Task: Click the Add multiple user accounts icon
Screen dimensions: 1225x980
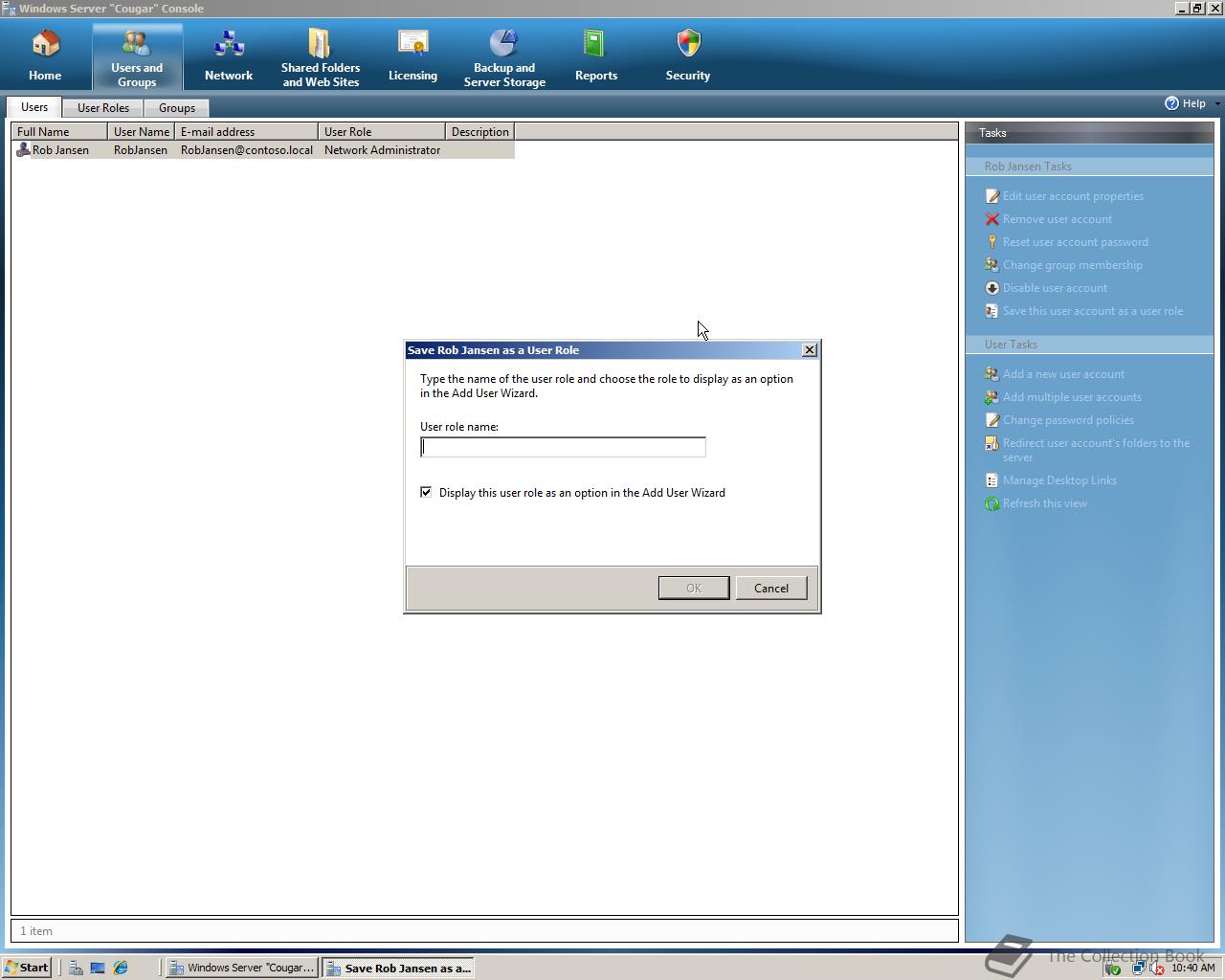Action: pos(992,397)
